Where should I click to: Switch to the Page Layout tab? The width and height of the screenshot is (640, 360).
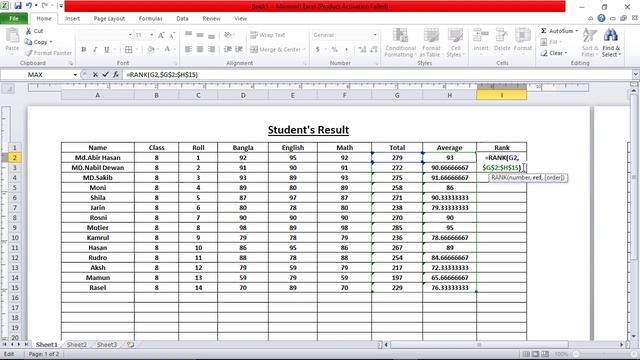coord(109,18)
